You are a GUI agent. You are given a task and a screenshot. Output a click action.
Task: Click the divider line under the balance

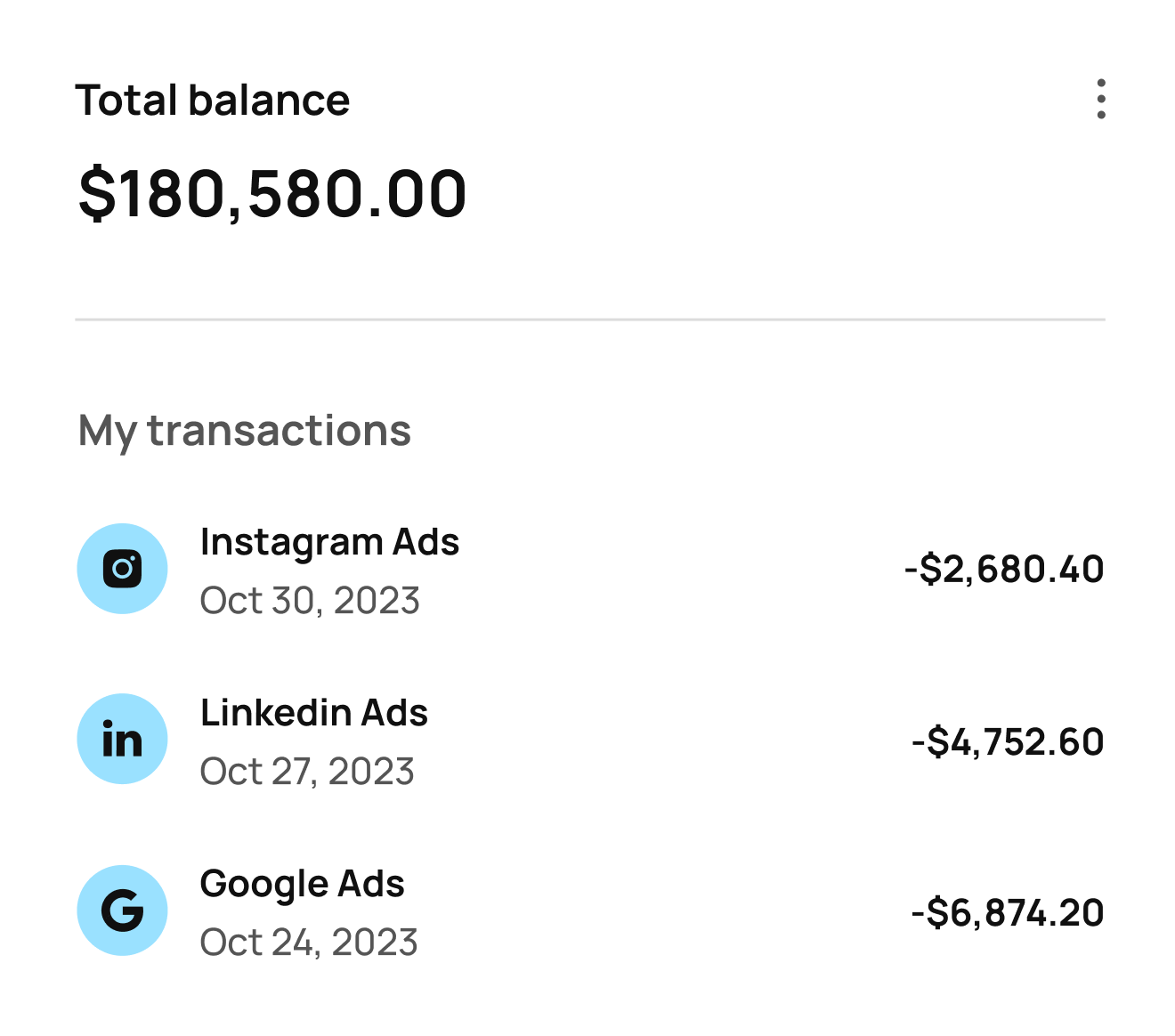(x=589, y=319)
